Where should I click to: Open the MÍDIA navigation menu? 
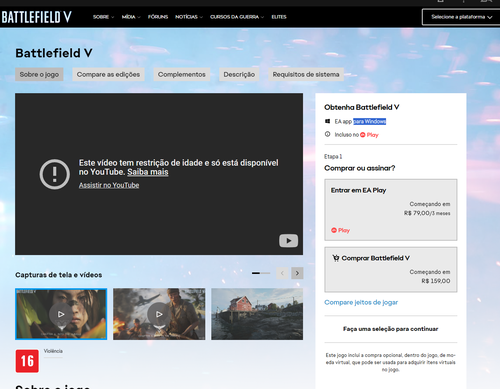click(x=131, y=17)
